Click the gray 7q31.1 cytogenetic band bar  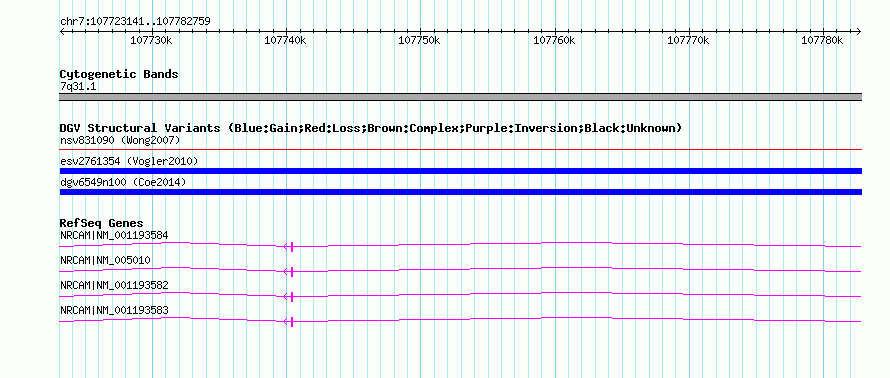pos(461,97)
